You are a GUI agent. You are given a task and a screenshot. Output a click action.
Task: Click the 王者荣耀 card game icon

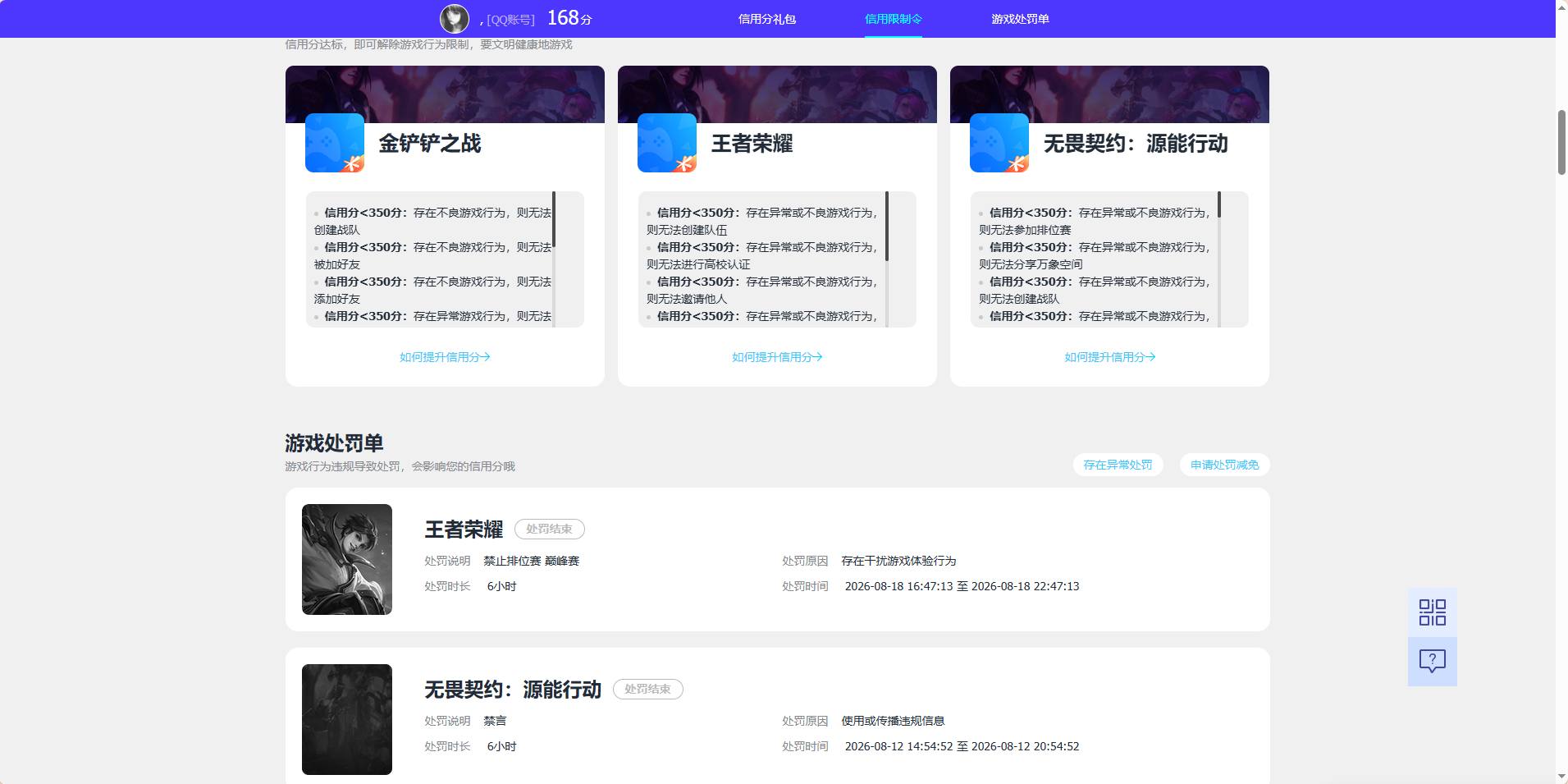click(667, 143)
